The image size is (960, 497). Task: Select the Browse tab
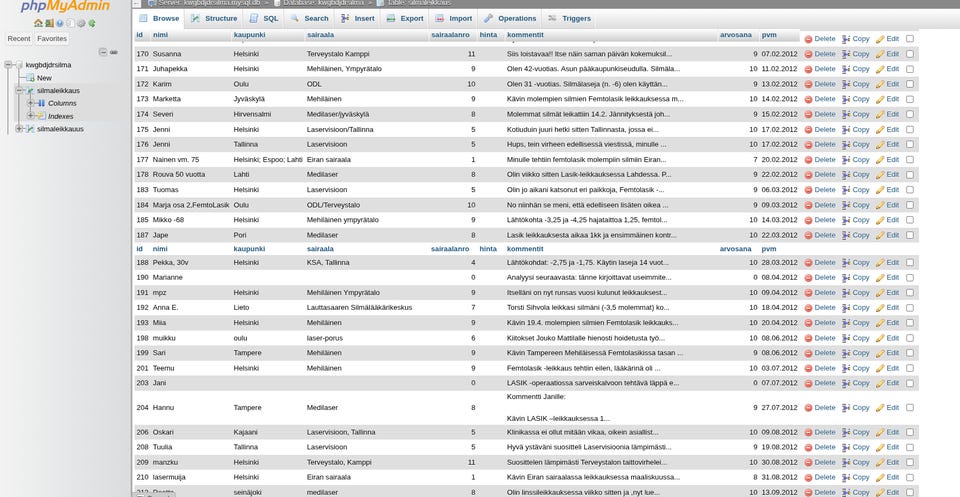[159, 18]
